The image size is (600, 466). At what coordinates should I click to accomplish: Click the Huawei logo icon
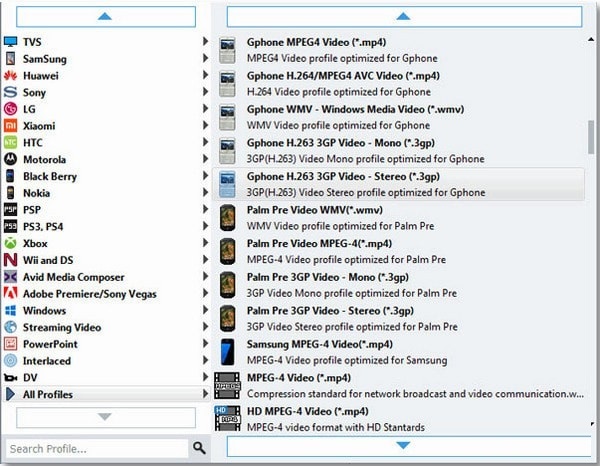point(10,75)
